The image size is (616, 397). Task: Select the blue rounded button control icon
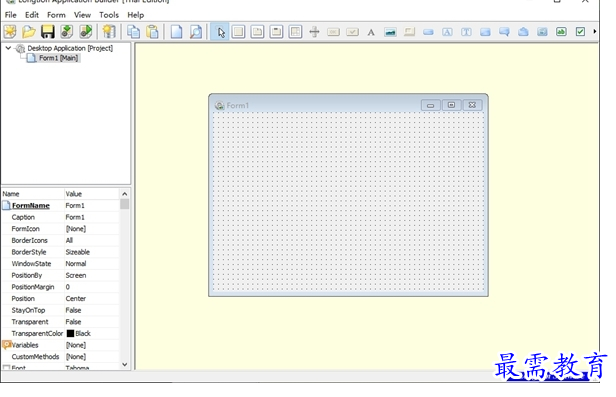(x=428, y=32)
